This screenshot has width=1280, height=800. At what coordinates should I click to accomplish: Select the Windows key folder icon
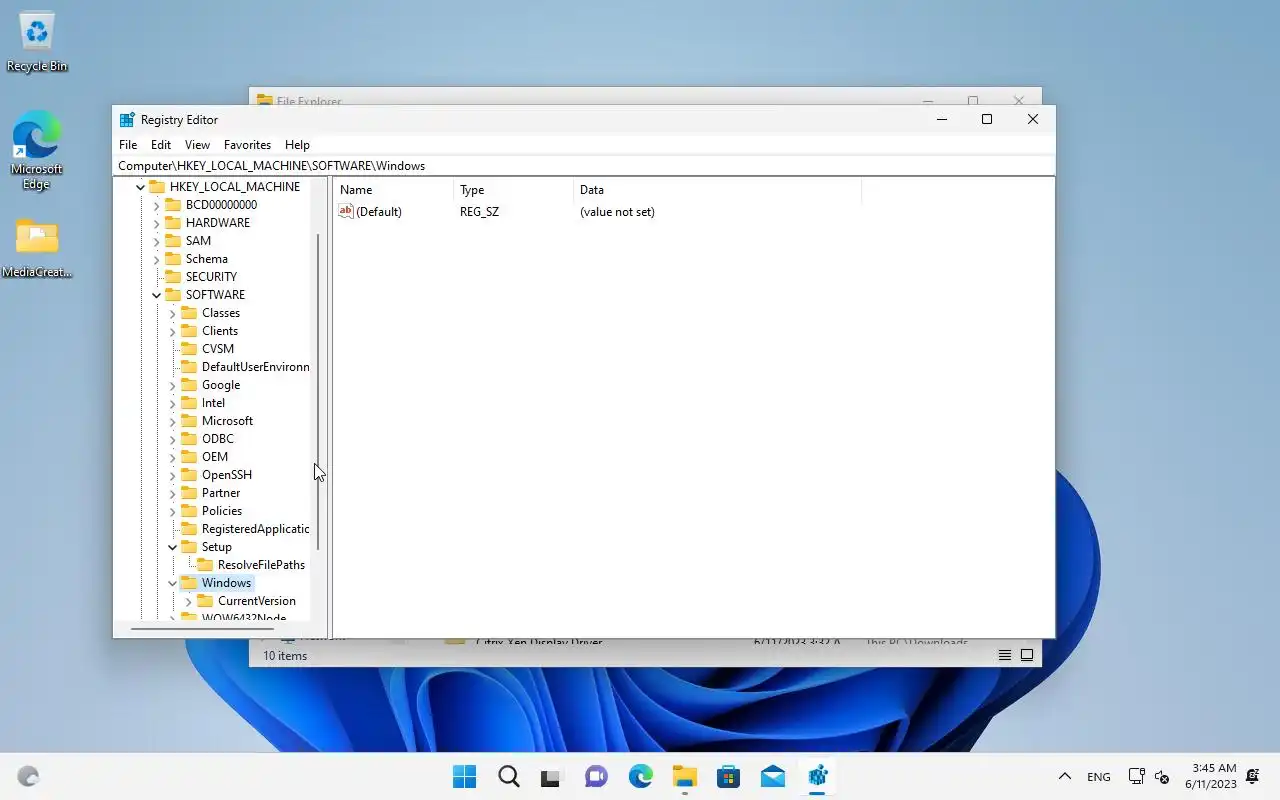tap(189, 583)
